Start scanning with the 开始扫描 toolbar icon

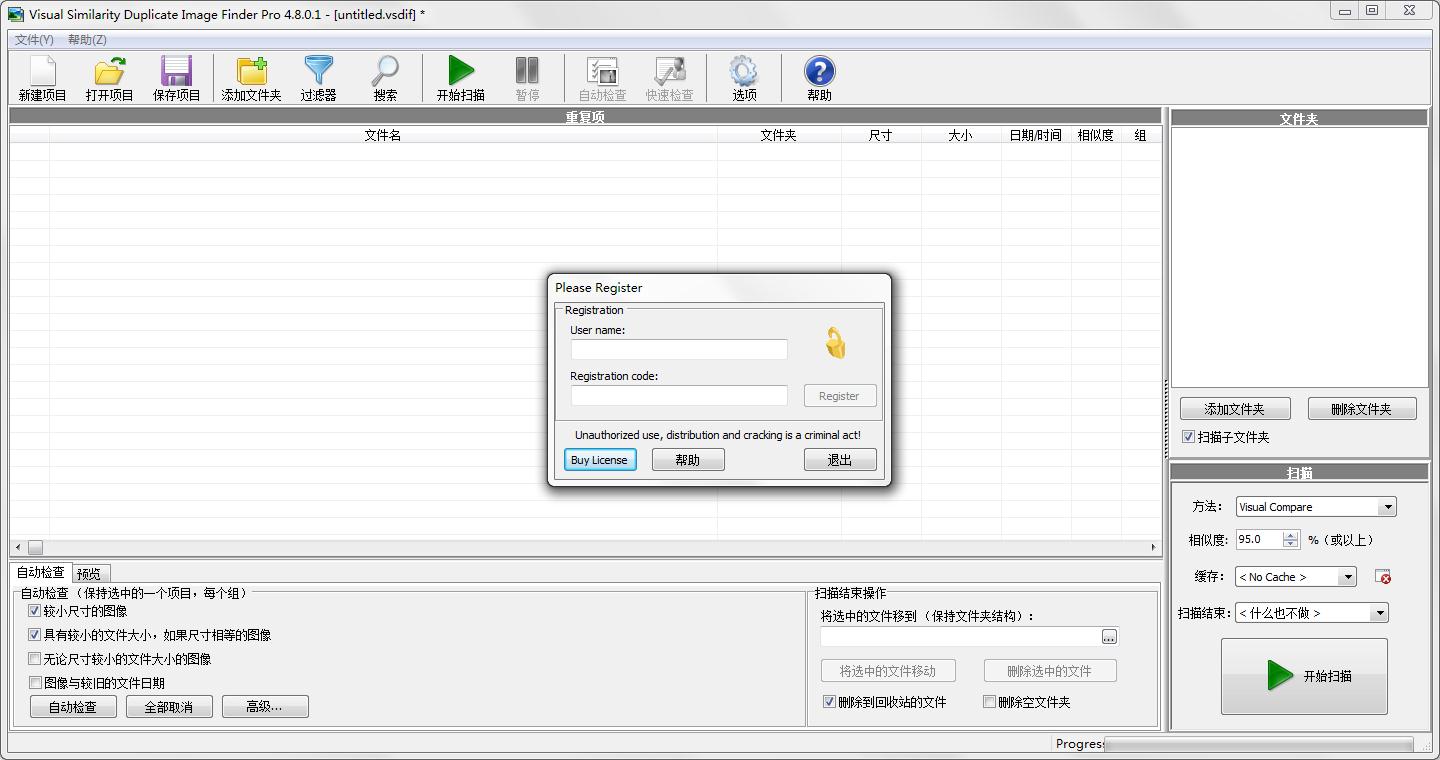coord(460,78)
